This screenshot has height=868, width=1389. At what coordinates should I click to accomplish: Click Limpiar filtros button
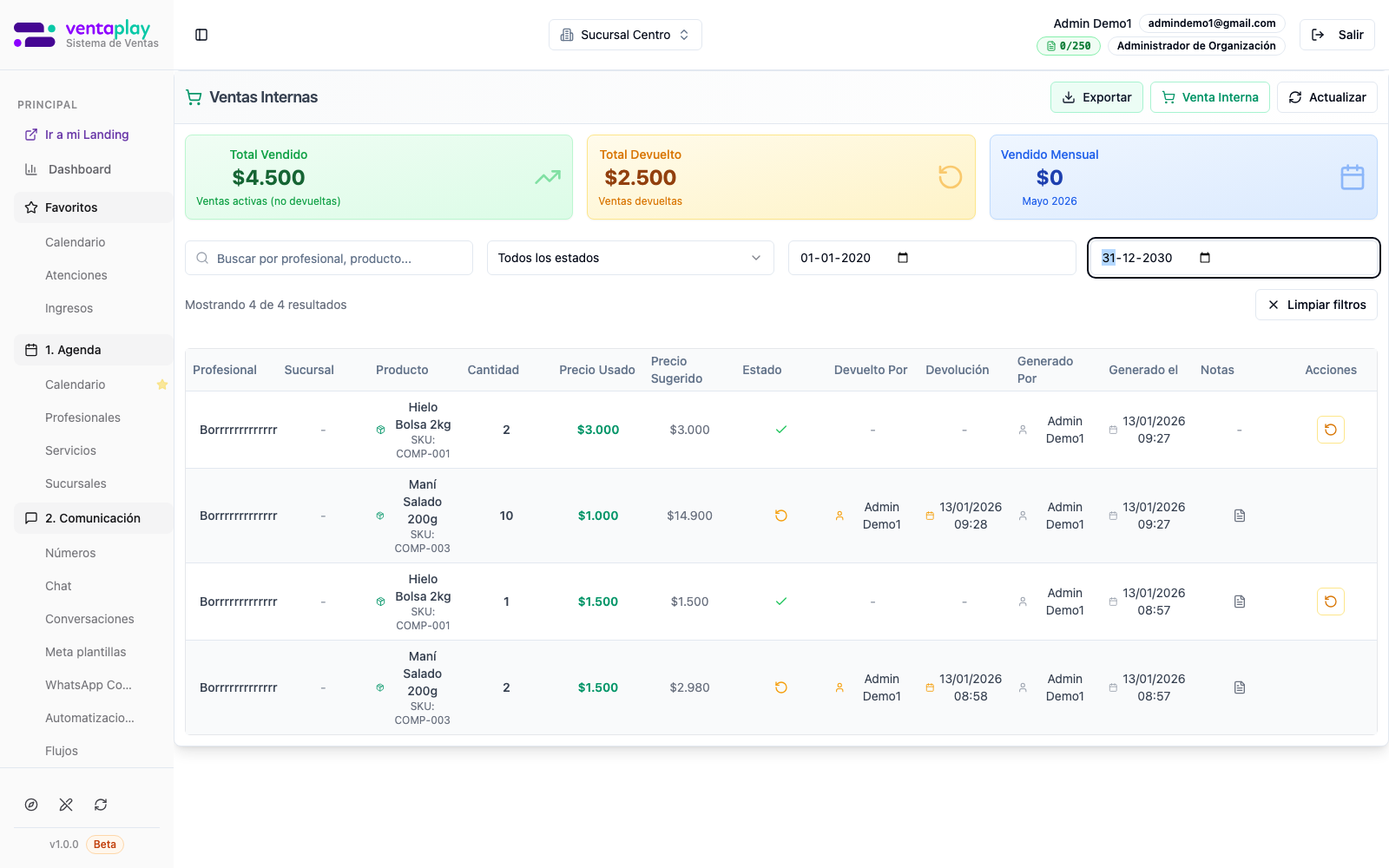[1316, 305]
